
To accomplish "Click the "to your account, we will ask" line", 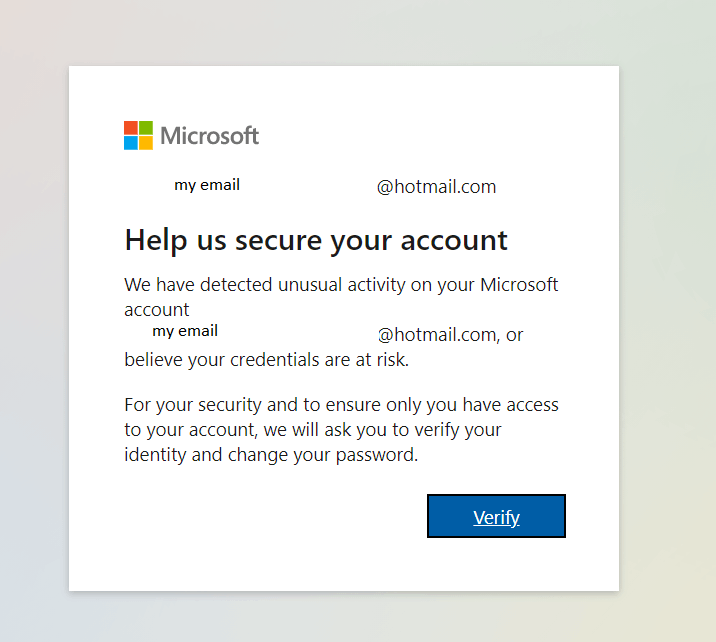I will pos(313,430).
